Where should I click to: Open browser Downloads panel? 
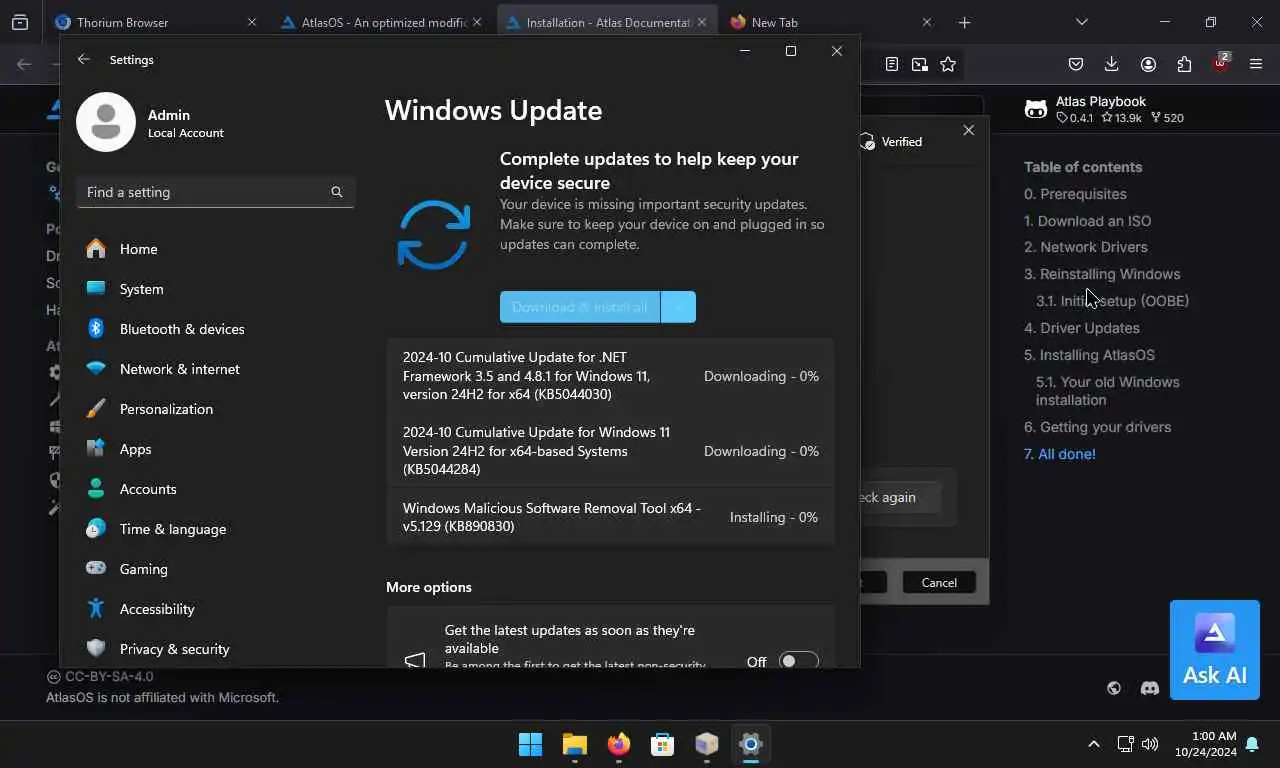[1112, 64]
